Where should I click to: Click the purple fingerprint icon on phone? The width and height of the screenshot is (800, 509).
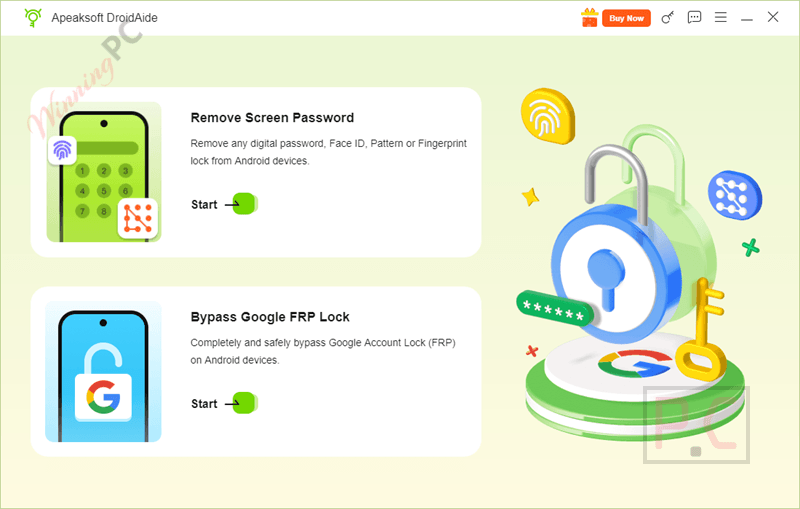click(x=62, y=150)
